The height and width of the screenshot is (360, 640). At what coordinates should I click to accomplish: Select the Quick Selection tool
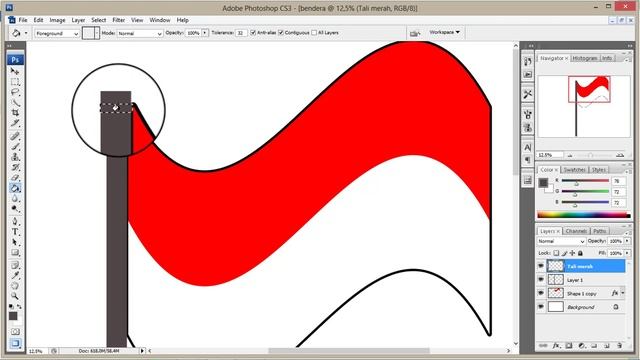coord(15,102)
